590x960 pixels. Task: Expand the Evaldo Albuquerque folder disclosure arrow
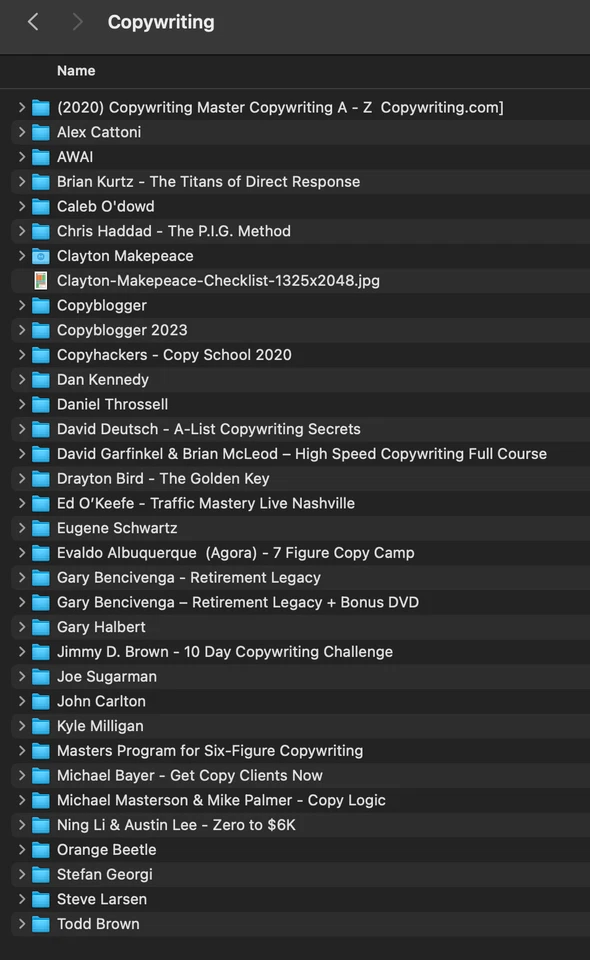(22, 552)
